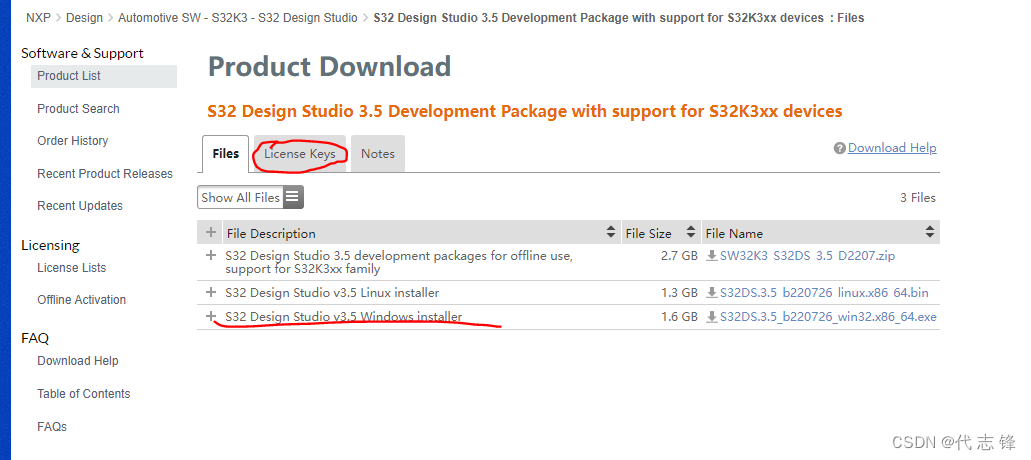Open Download Help under FAQ sidebar
The image size is (1031, 460).
pyautogui.click(x=78, y=361)
